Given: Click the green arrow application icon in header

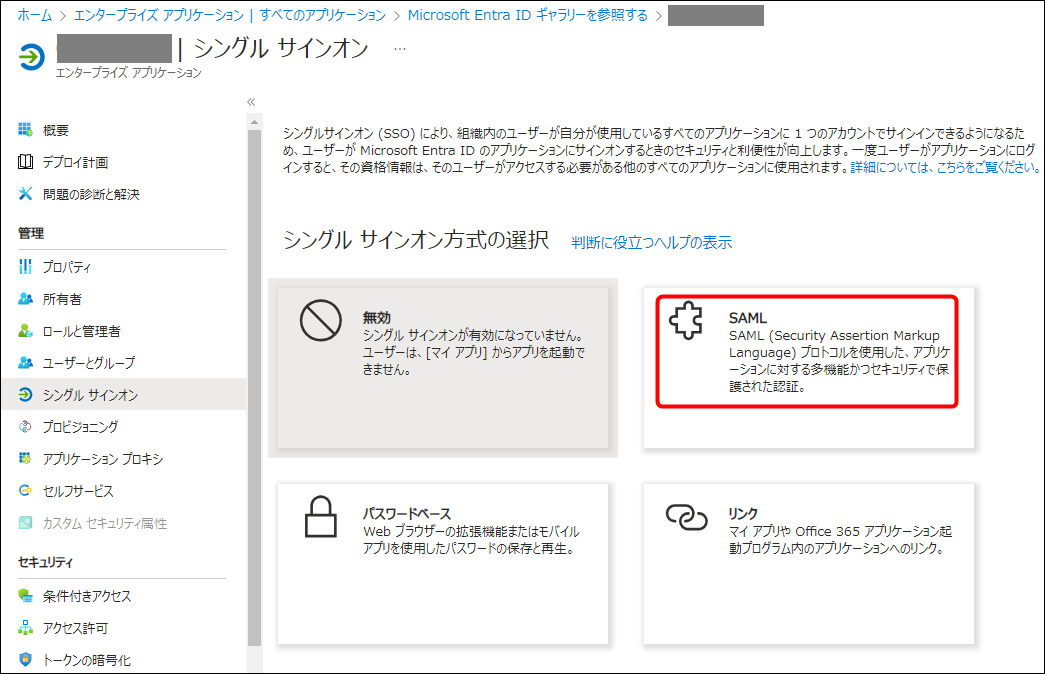Looking at the screenshot, I should pos(31,57).
